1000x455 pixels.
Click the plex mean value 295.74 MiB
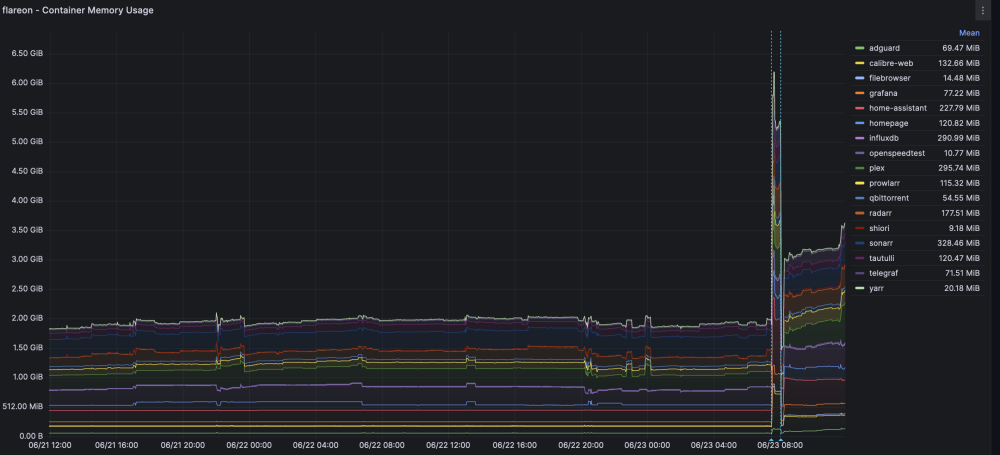tap(960, 168)
